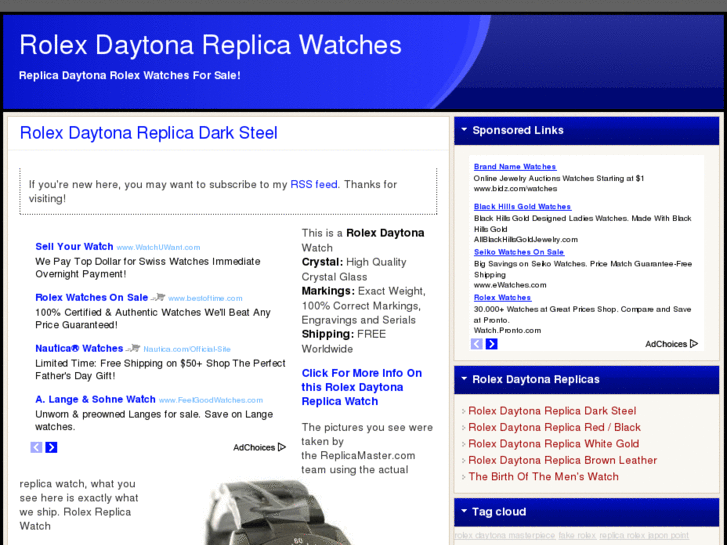Image resolution: width=727 pixels, height=545 pixels.
Task: Click AdChoices label in Sponsored Links box
Action: (666, 344)
